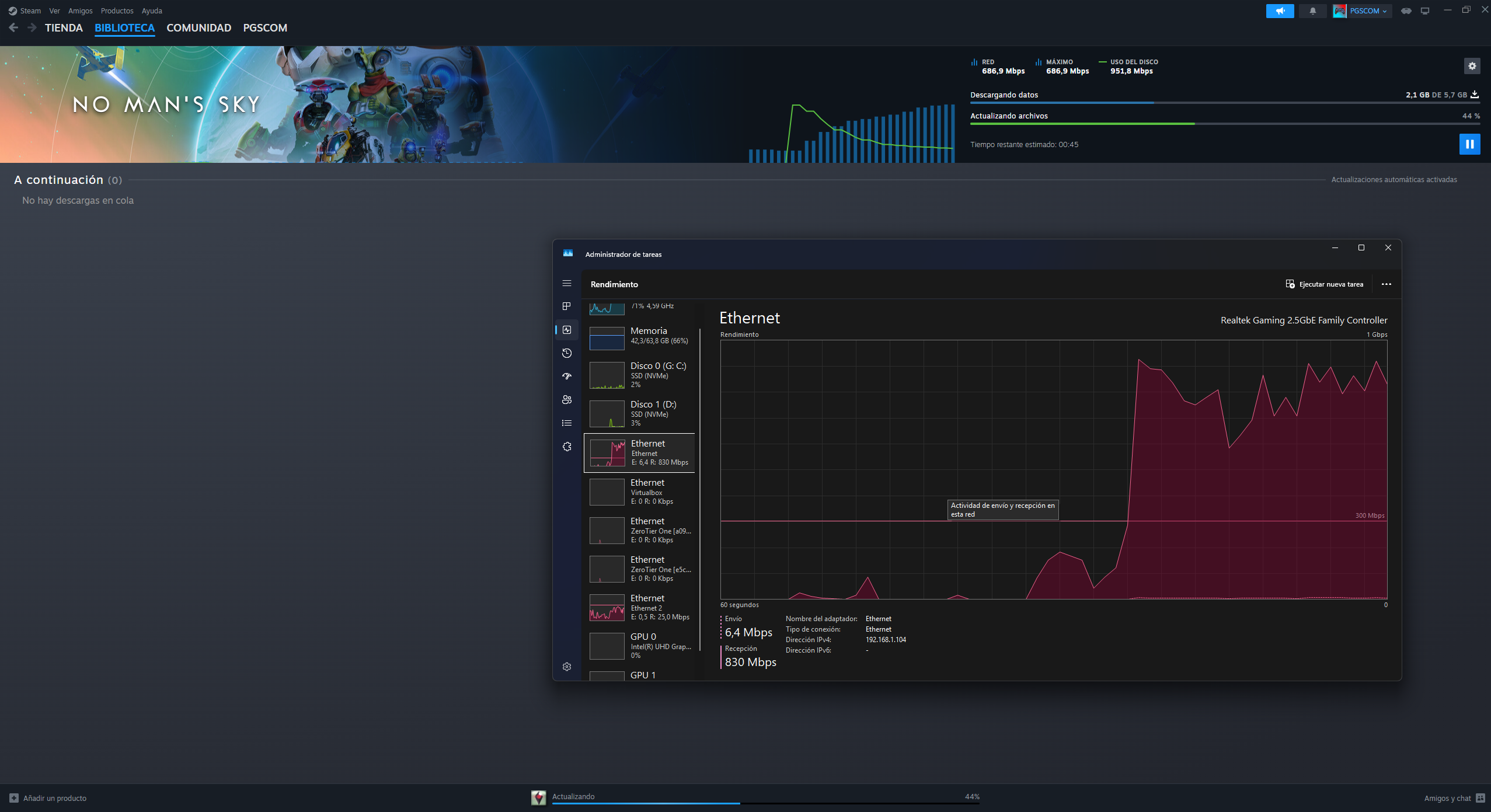Open Startup apps page icon

[x=566, y=377]
